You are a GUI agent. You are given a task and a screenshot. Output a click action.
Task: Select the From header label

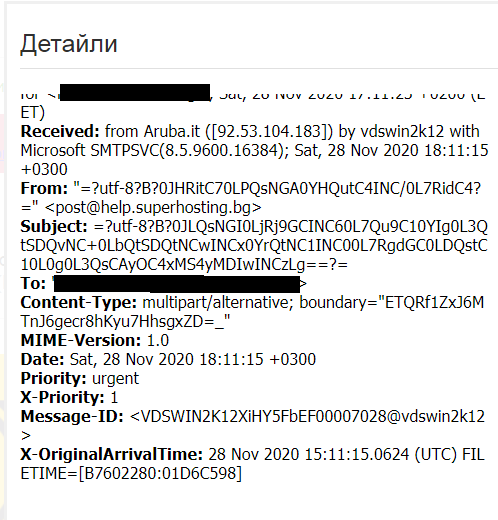tap(45, 189)
